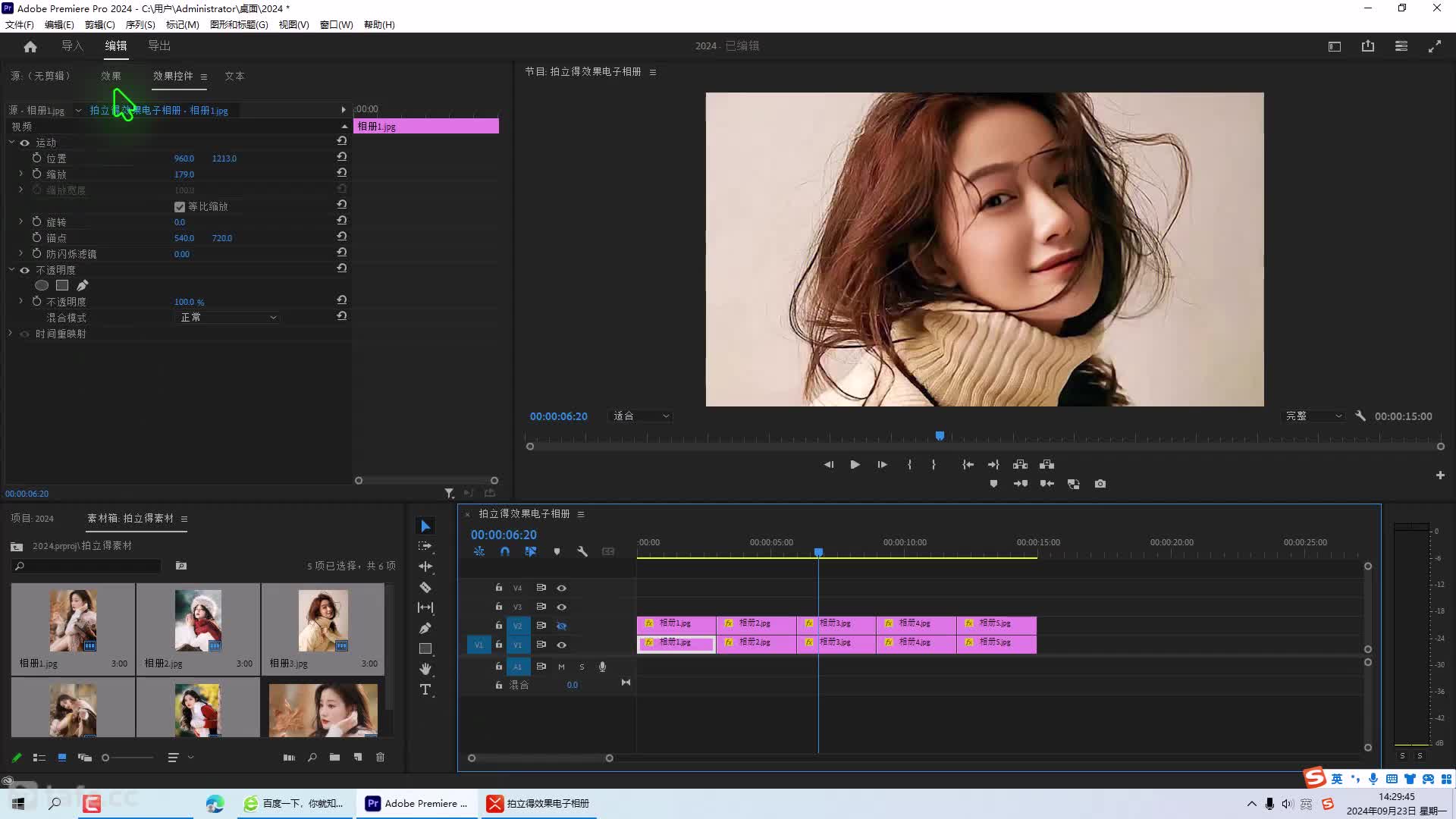Select the Hand tool
The width and height of the screenshot is (1456, 819).
(425, 669)
